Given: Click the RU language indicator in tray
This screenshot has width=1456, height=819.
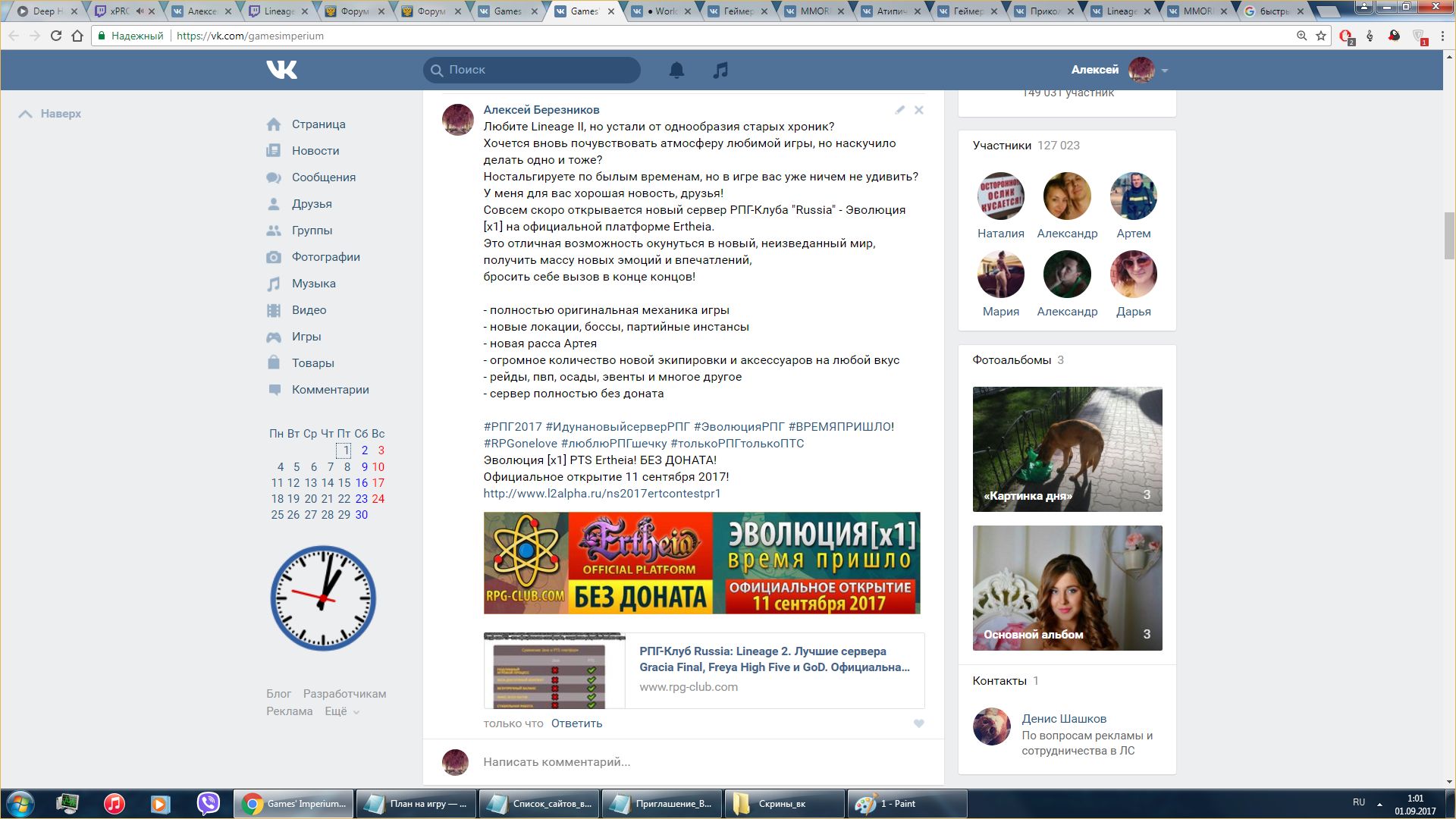Looking at the screenshot, I should [x=1359, y=802].
